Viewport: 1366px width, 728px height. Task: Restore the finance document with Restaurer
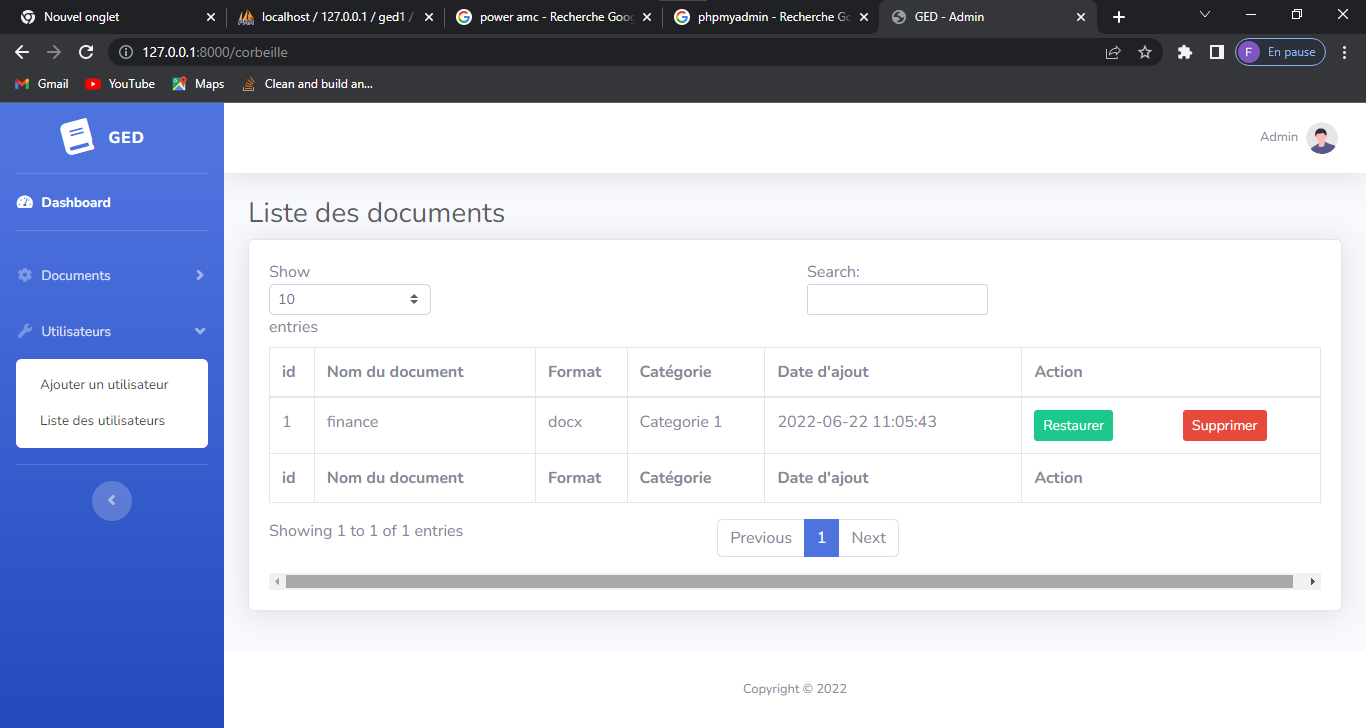point(1073,425)
